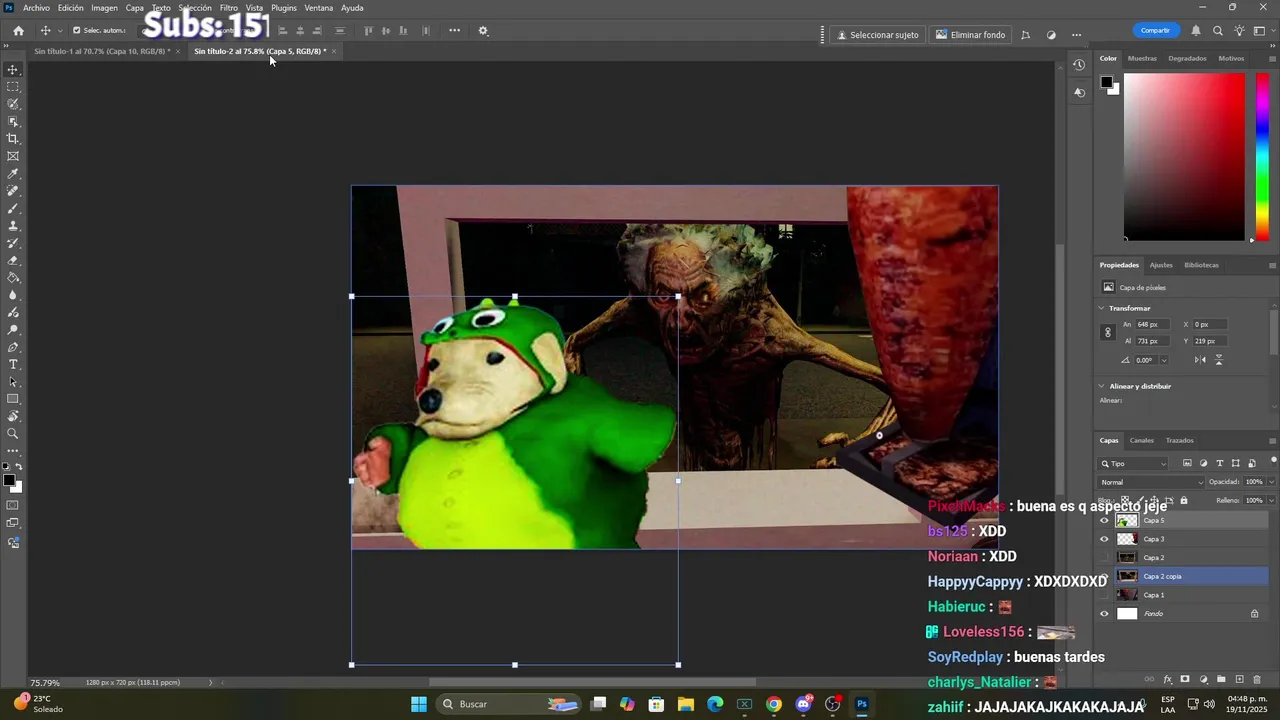Select the Hand tool
The height and width of the screenshot is (720, 1280).
click(13, 416)
